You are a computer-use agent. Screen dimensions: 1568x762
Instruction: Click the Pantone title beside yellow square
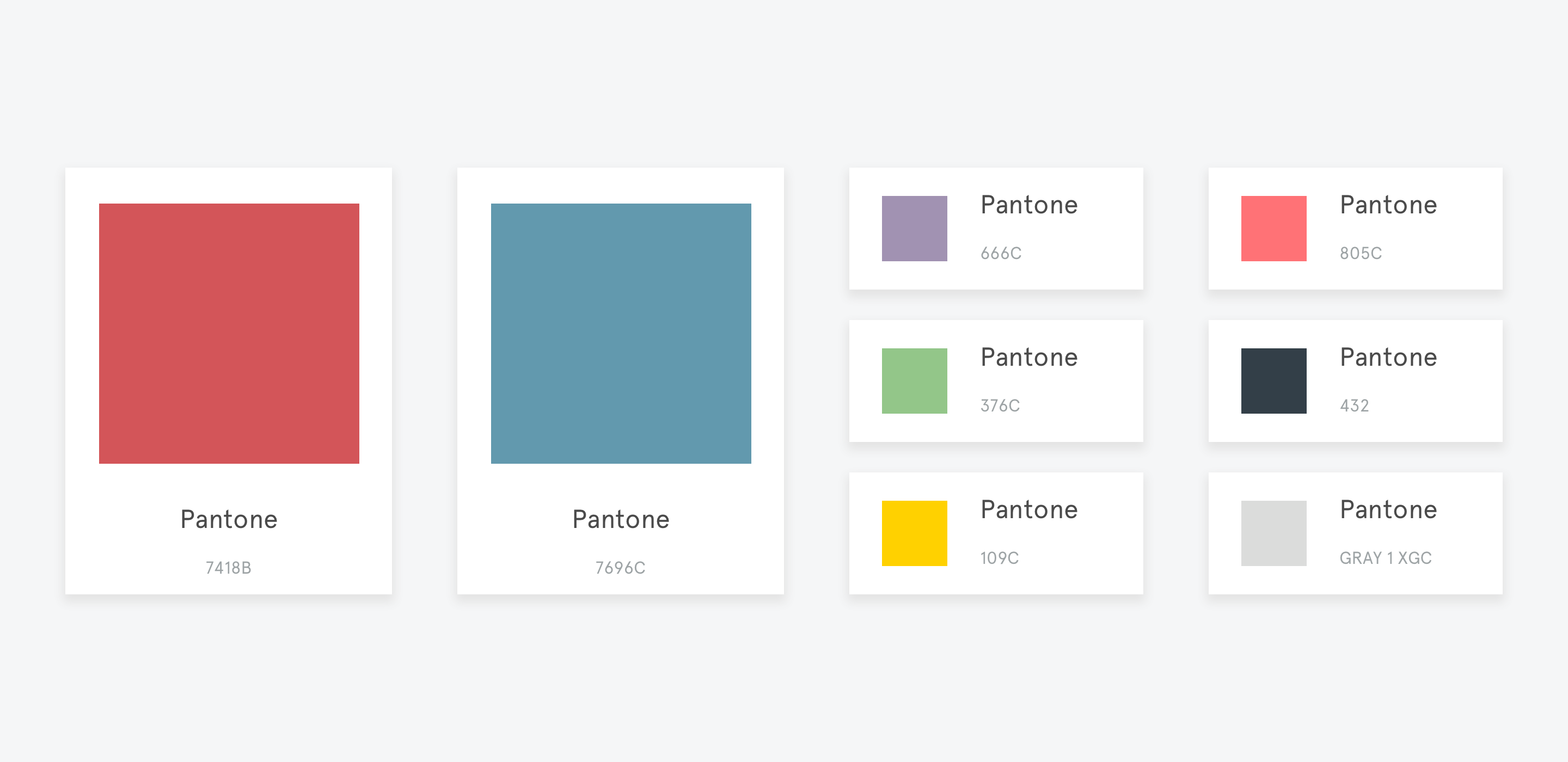(1028, 509)
